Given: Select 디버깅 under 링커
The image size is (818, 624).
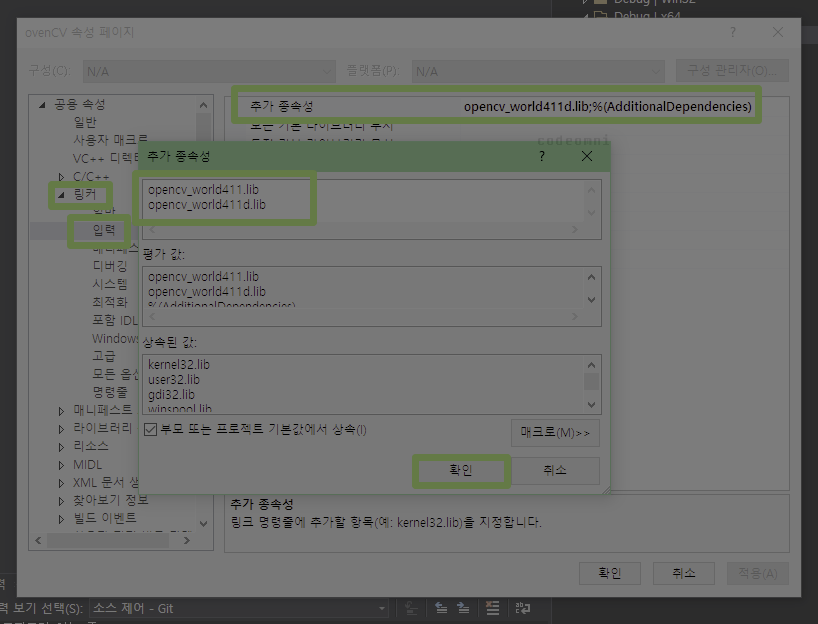Looking at the screenshot, I should click(x=110, y=266).
